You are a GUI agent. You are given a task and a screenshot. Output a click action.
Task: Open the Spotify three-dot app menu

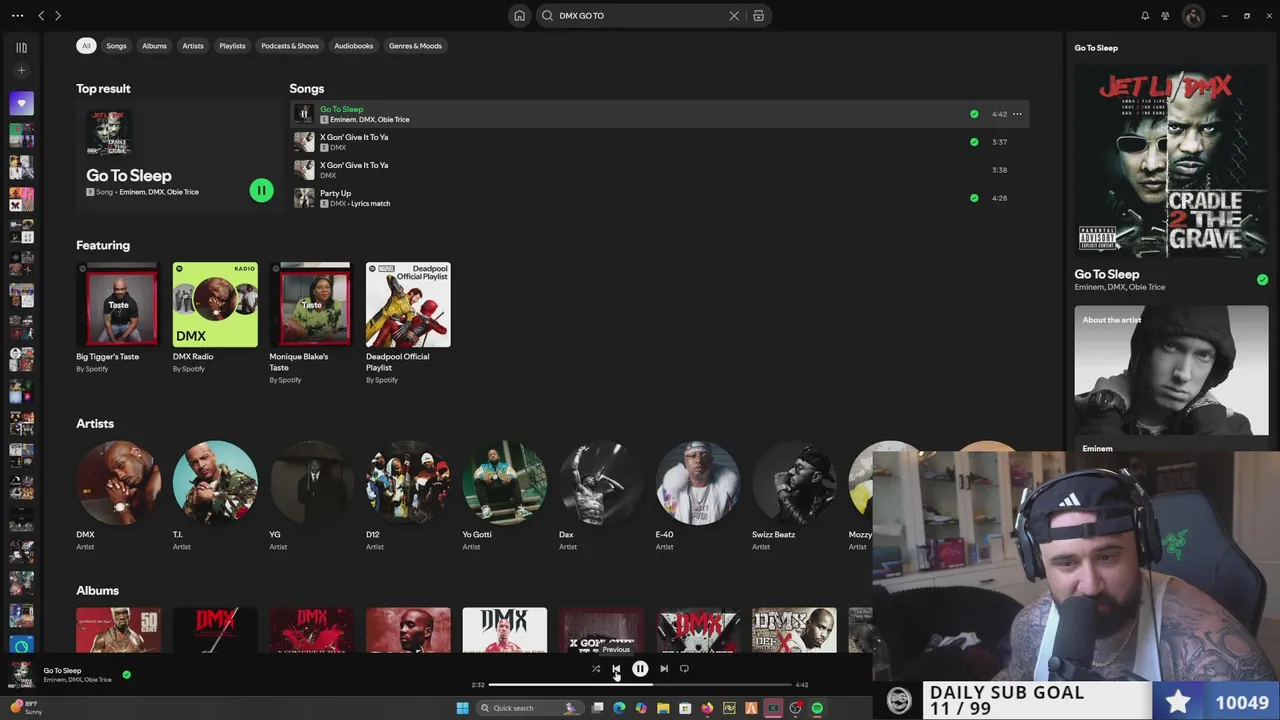15,16
